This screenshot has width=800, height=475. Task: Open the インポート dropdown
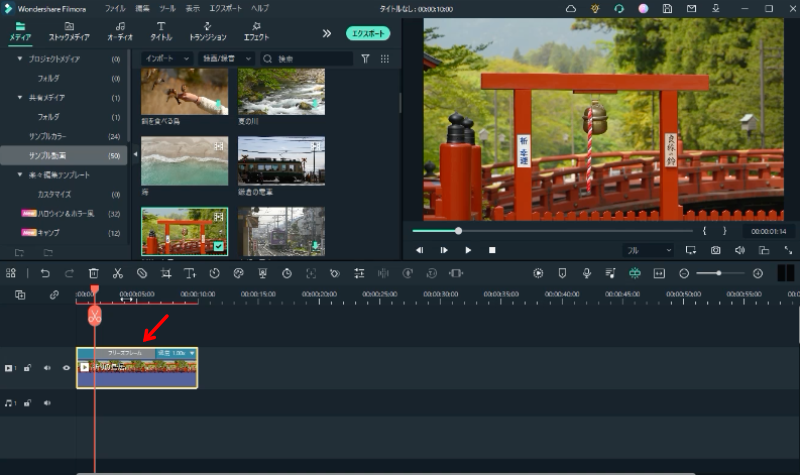coord(167,59)
